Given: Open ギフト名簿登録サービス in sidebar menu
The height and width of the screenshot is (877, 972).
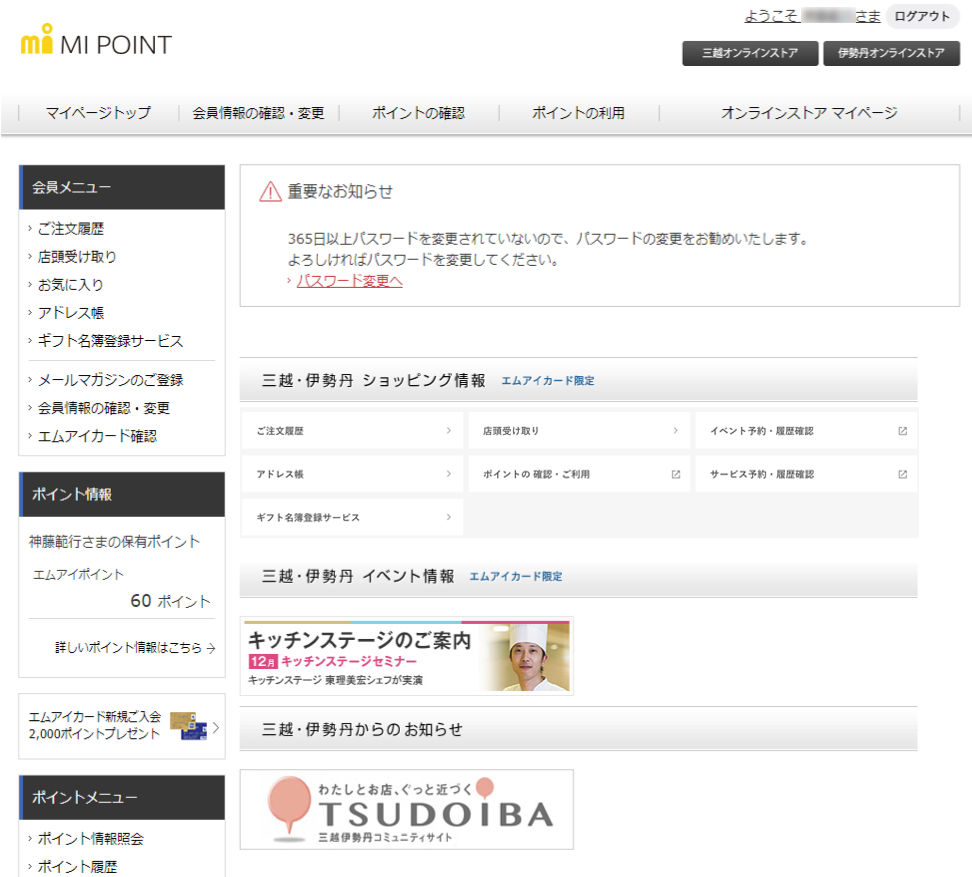Looking at the screenshot, I should (110, 341).
